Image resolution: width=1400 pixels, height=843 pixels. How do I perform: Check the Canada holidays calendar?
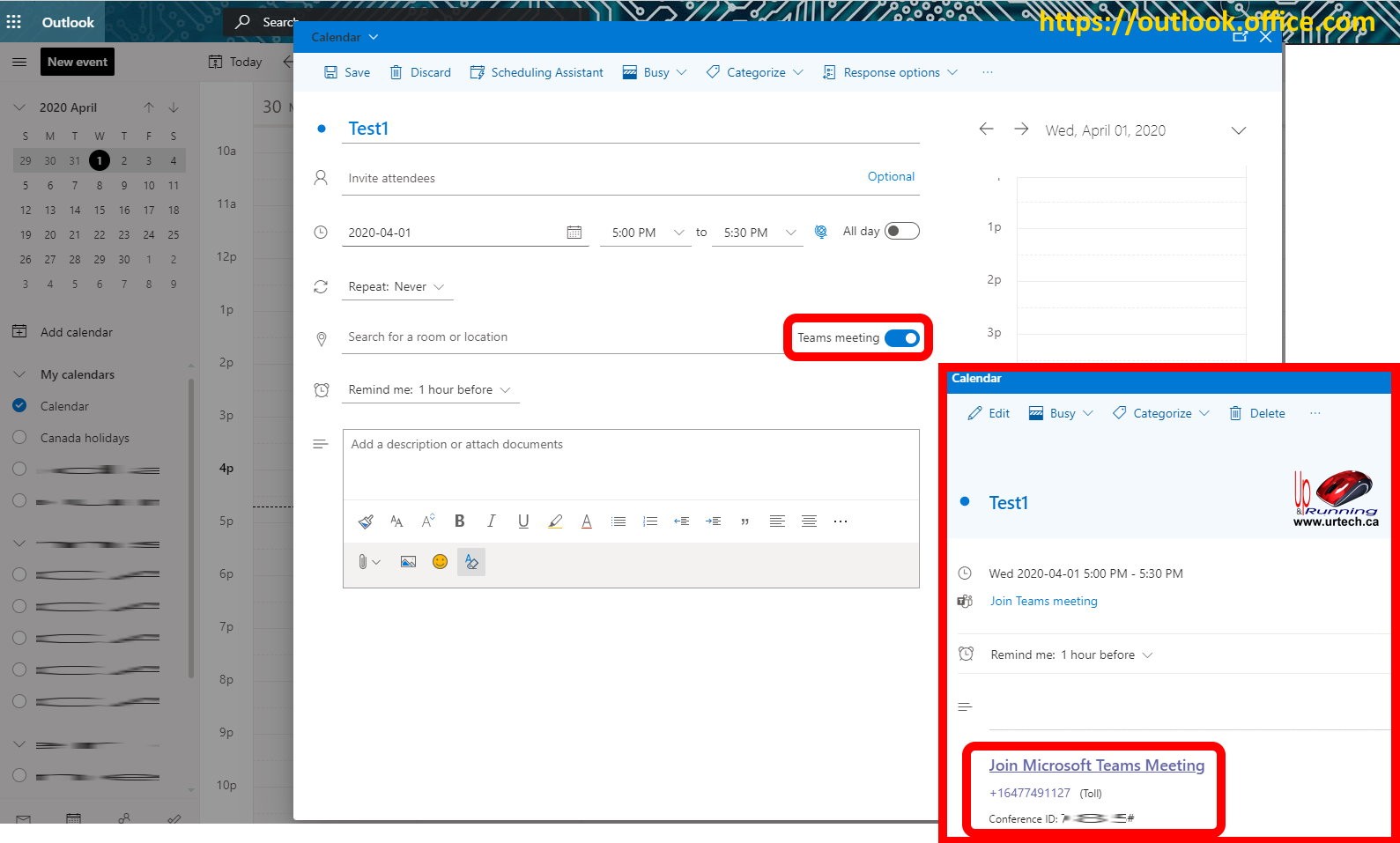19,438
